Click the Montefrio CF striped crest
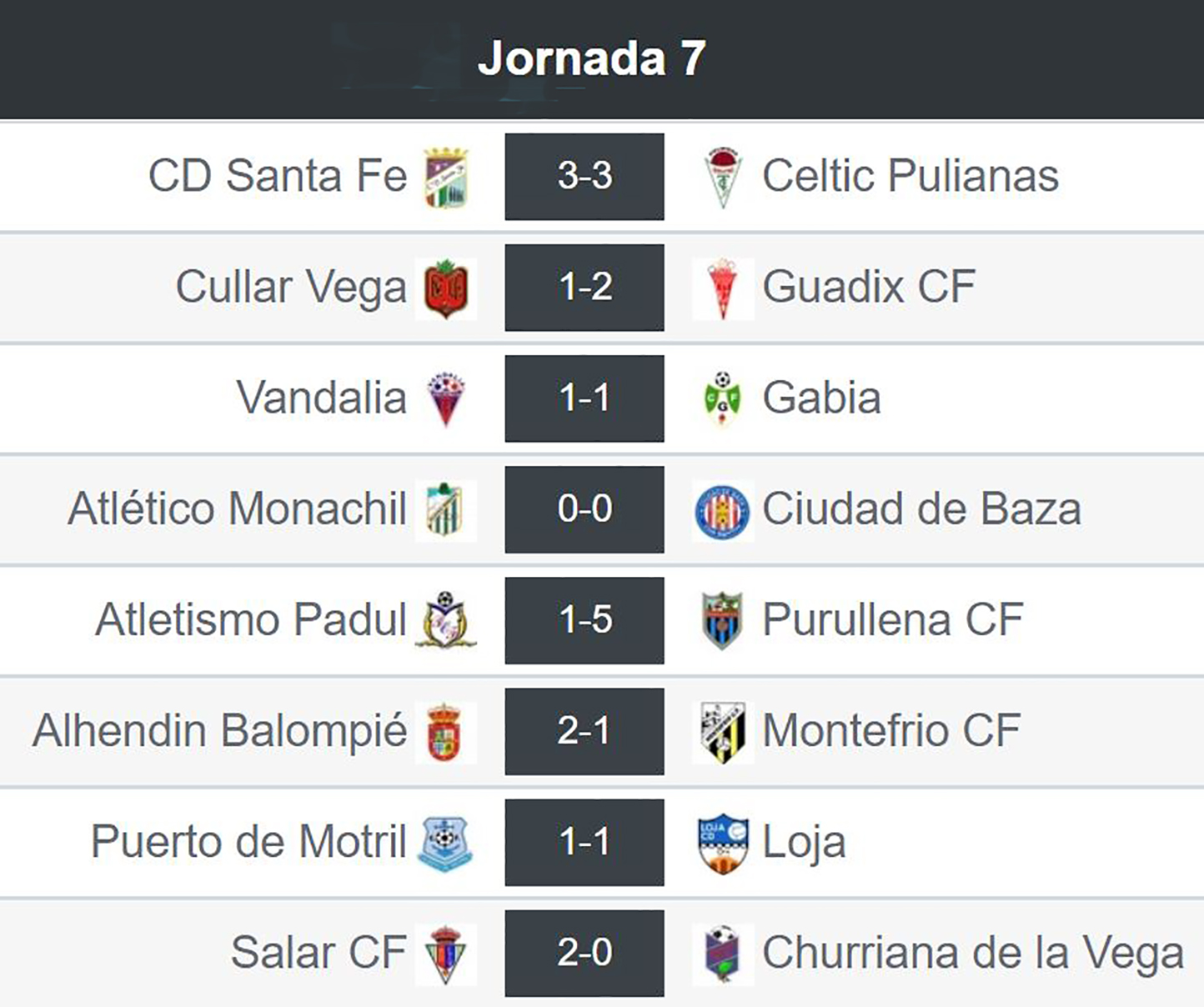 pyautogui.click(x=723, y=732)
